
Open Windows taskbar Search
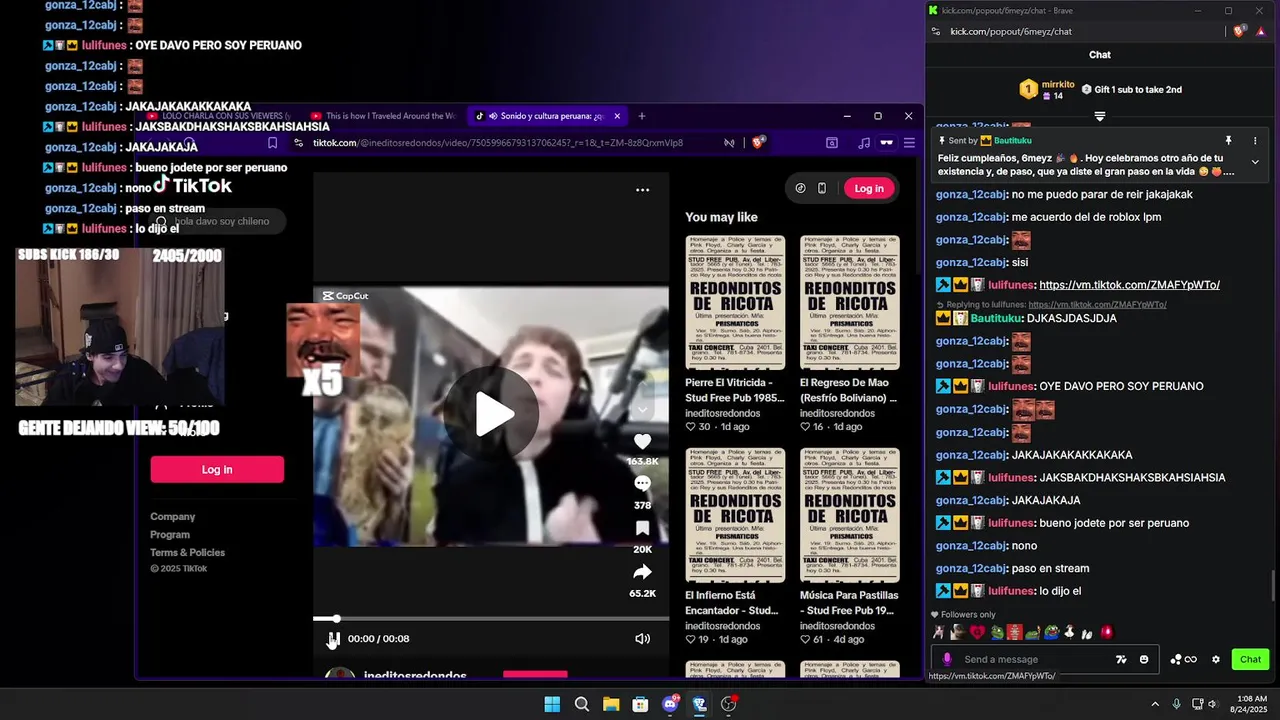click(582, 704)
